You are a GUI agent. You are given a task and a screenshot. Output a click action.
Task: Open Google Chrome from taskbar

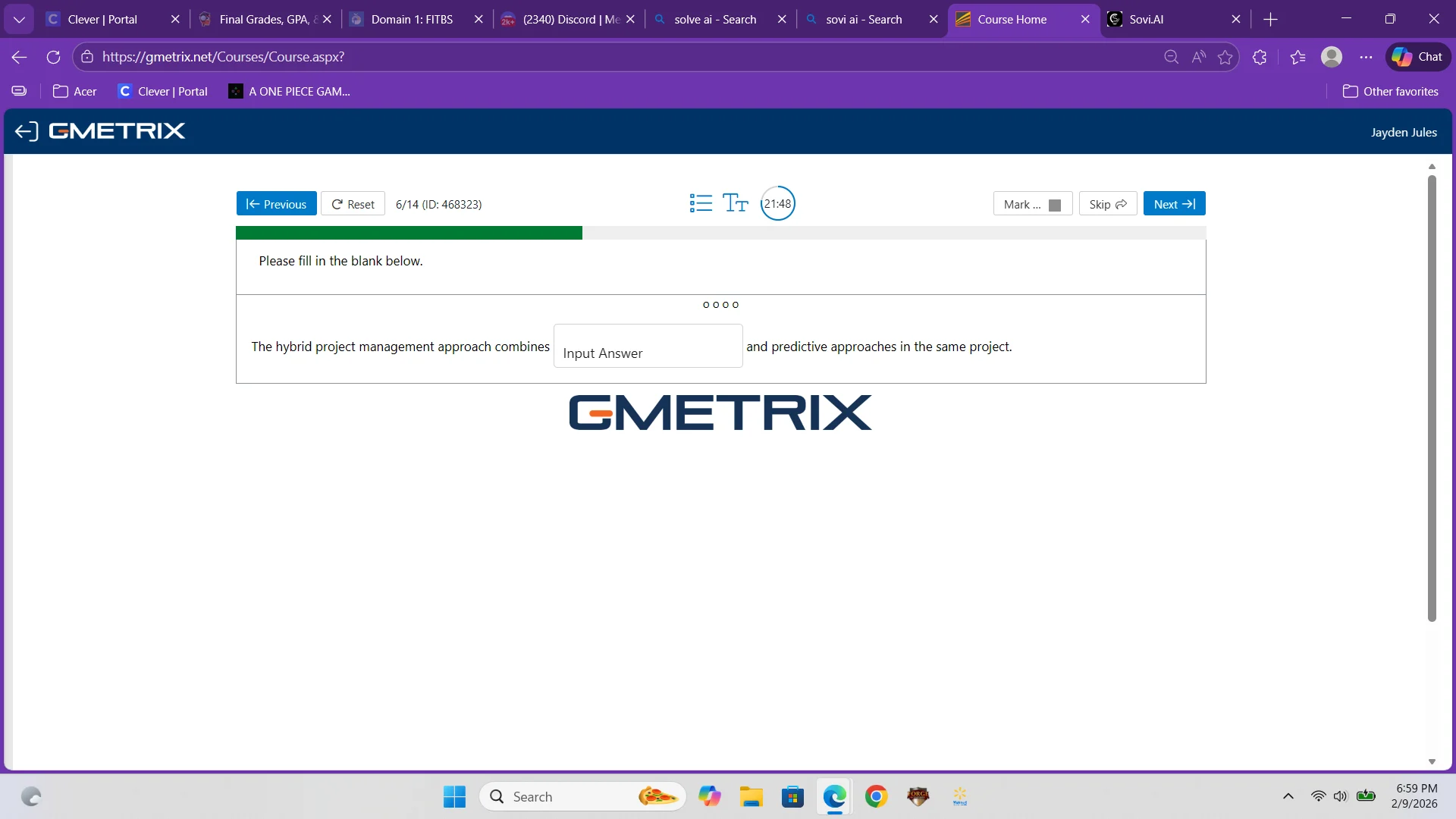tap(876, 796)
